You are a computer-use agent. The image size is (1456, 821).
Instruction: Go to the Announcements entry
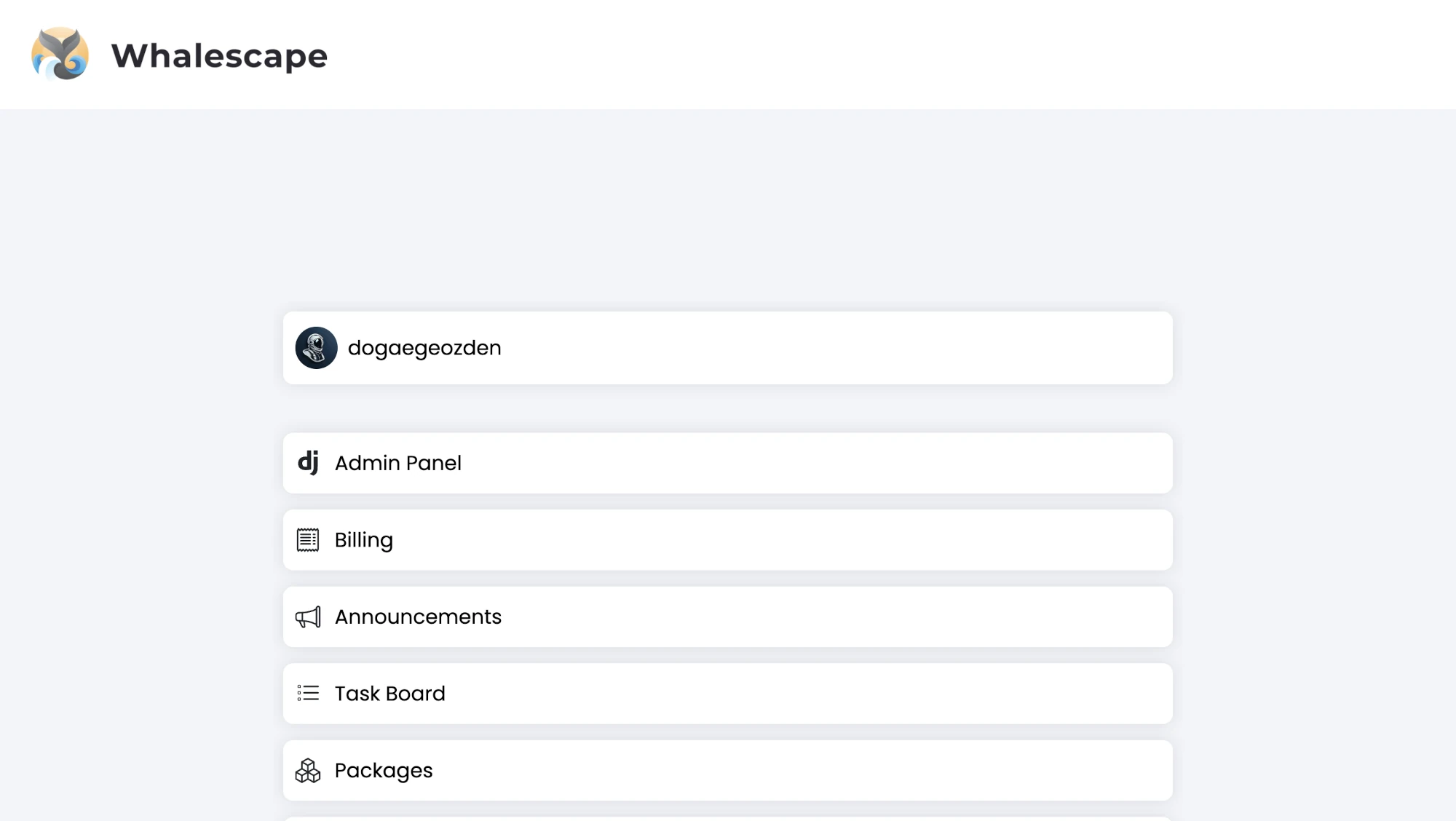tap(728, 617)
